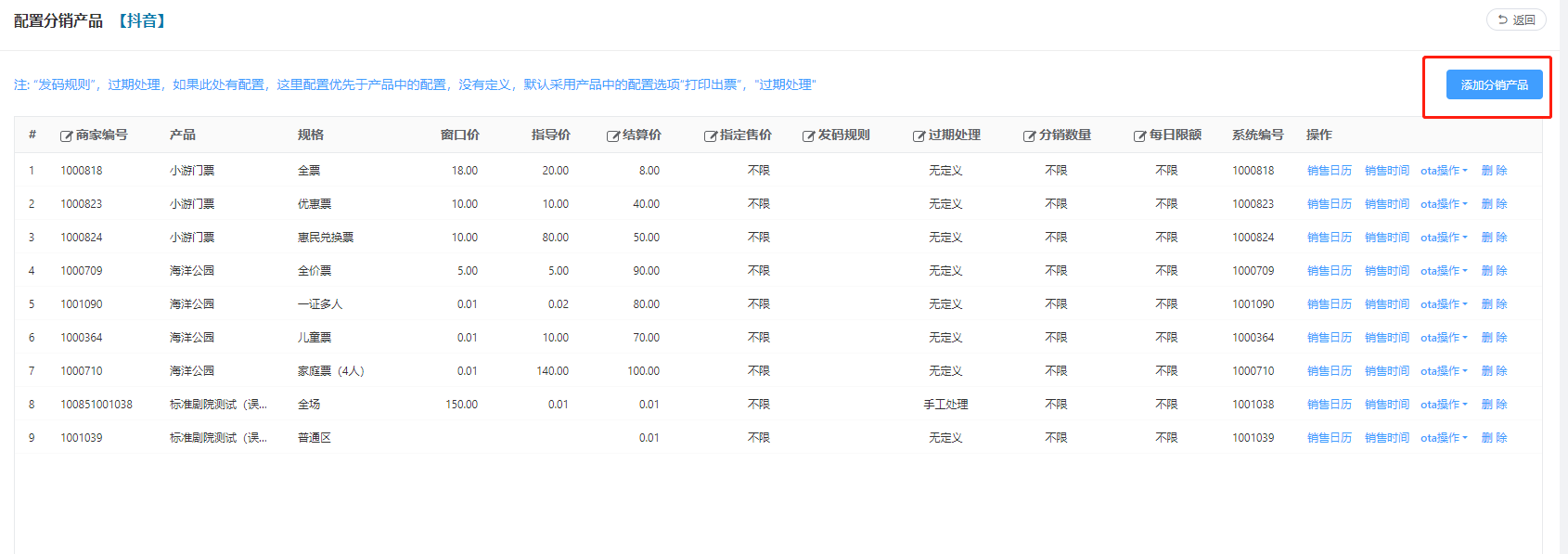Click the 返回 back button
This screenshot has height=554, width=1568.
1516,19
